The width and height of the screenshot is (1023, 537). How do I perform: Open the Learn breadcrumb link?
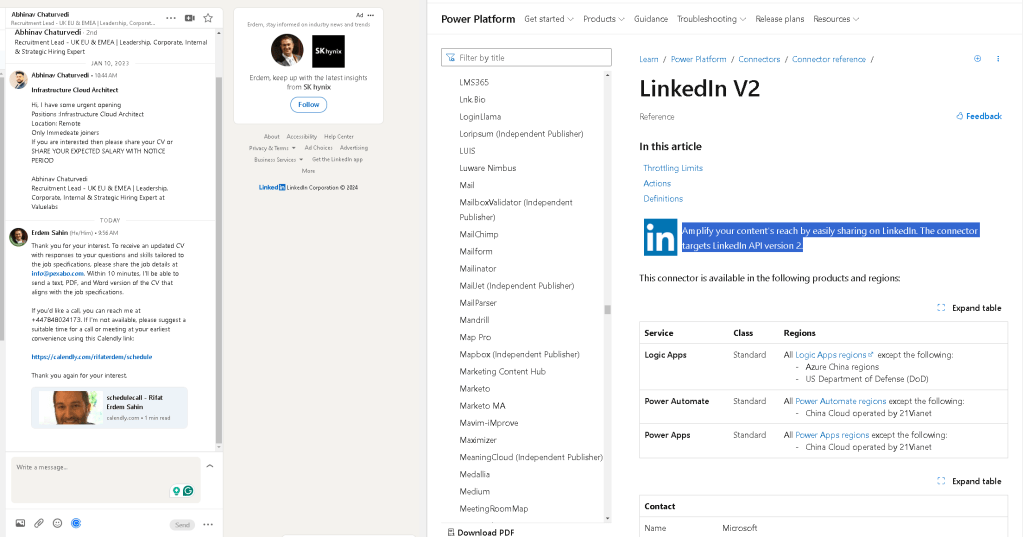649,59
